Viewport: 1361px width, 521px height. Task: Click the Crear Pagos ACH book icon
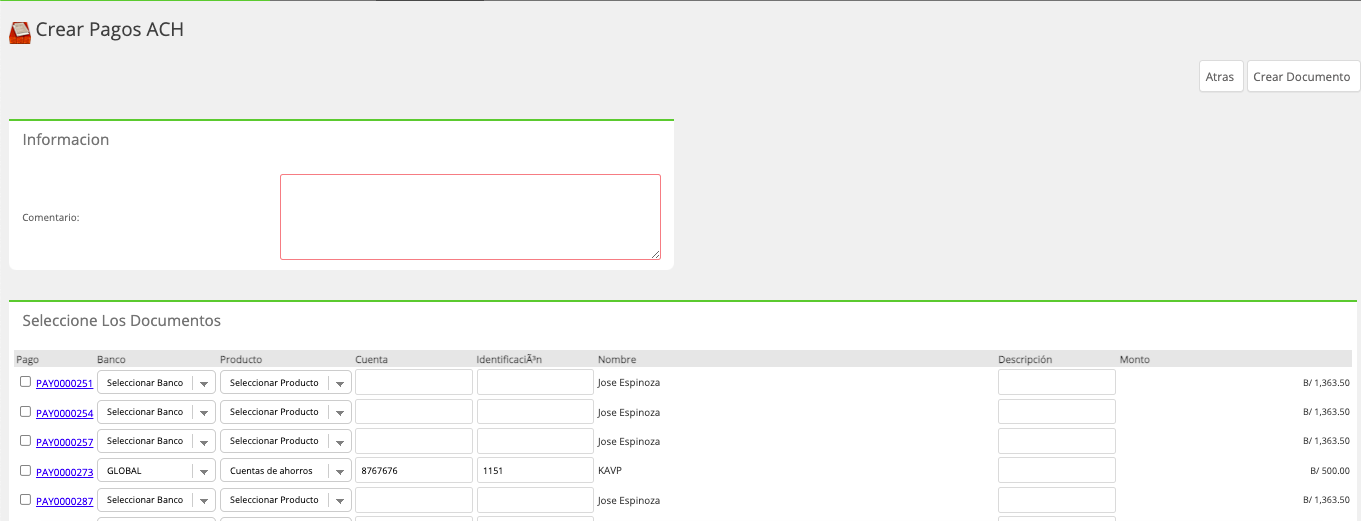point(20,32)
